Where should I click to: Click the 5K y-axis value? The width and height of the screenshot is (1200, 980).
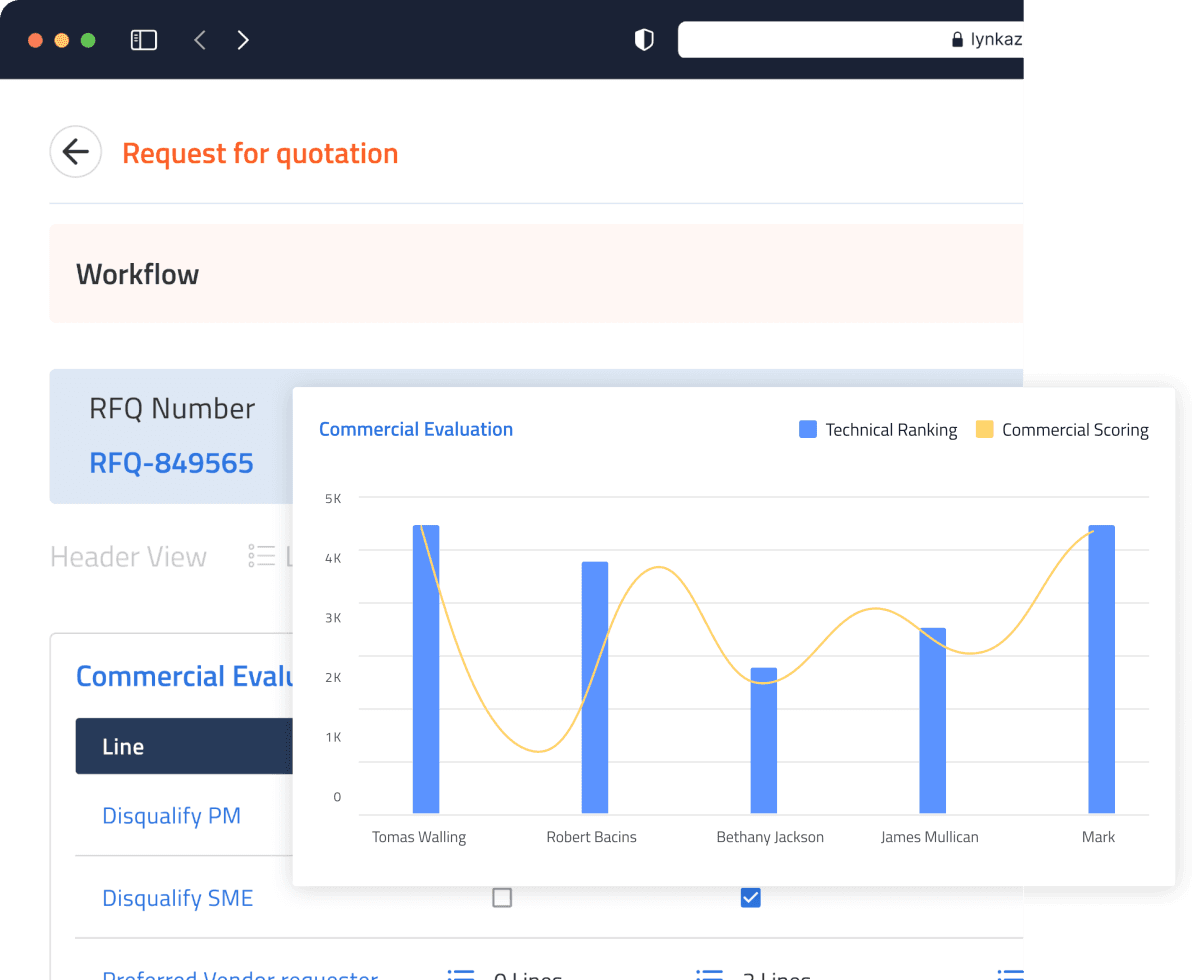point(333,498)
